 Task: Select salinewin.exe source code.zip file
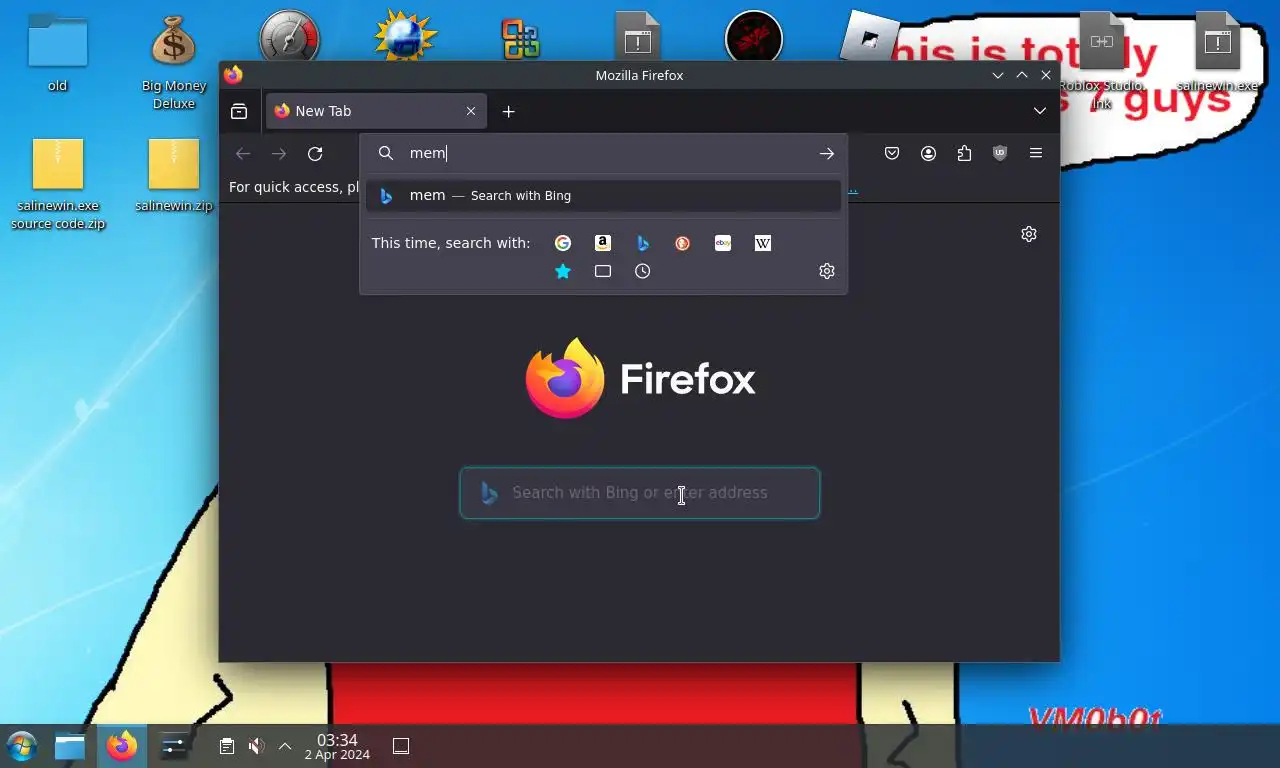click(58, 185)
